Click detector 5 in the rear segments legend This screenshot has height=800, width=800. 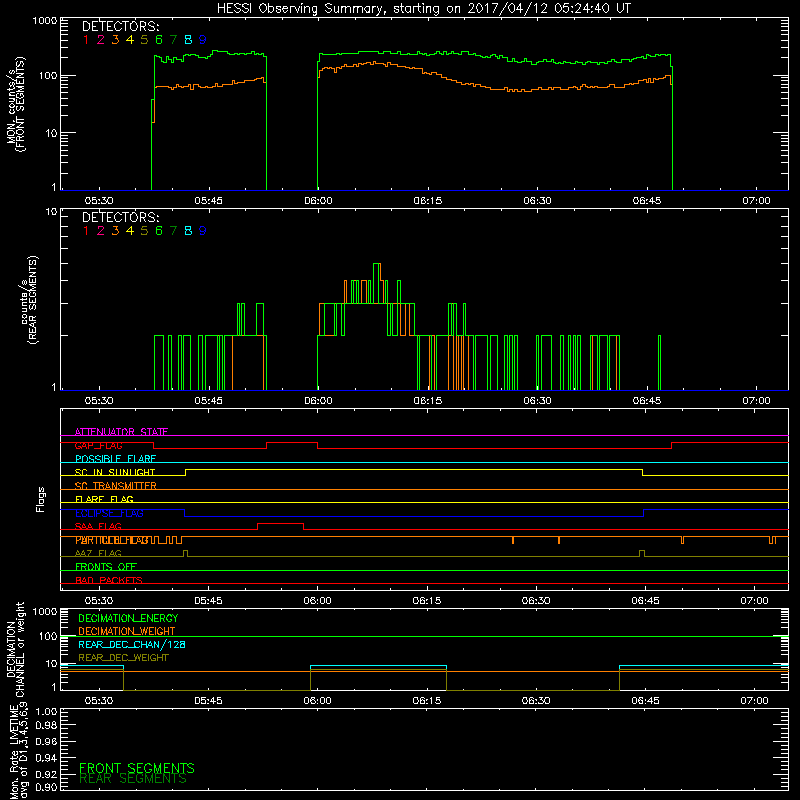point(144,231)
